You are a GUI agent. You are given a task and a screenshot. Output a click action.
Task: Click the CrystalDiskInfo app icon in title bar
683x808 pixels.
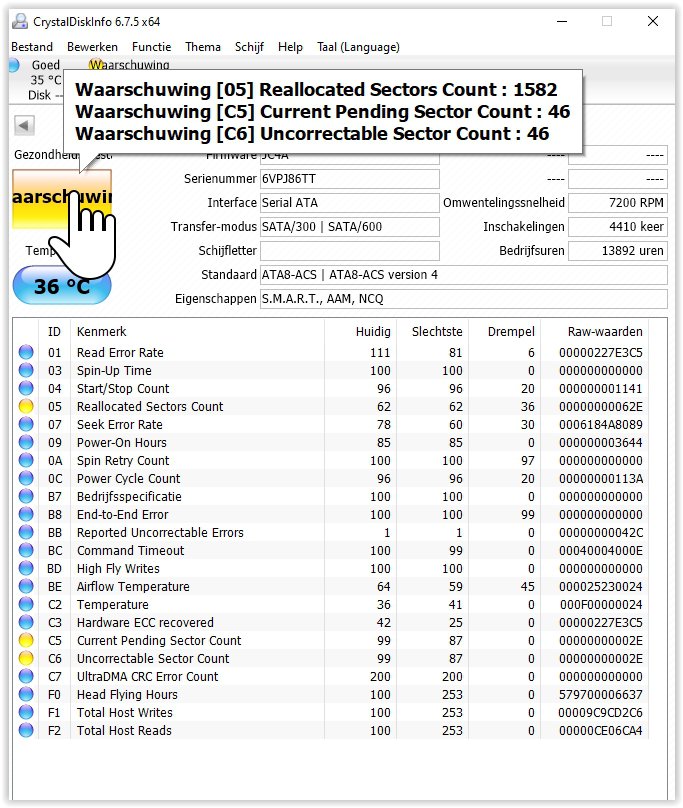click(x=20, y=21)
